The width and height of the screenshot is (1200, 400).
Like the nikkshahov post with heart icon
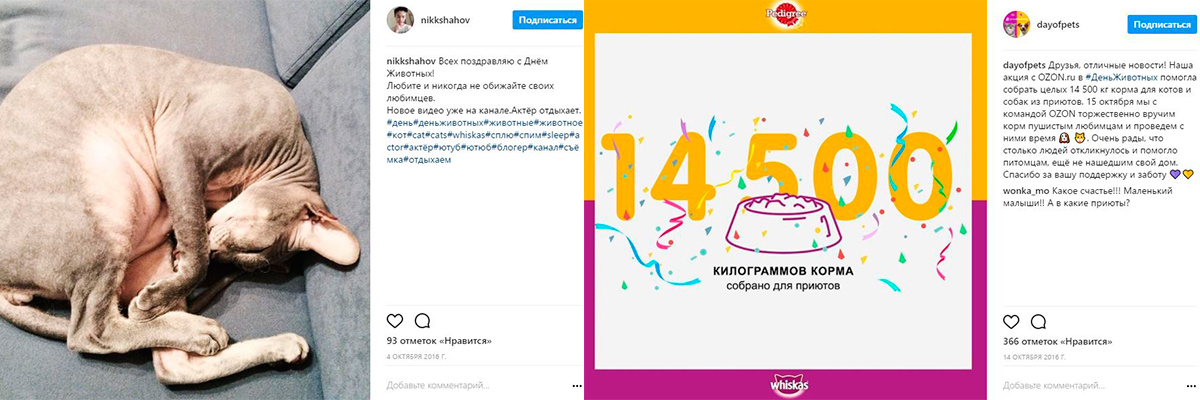click(394, 321)
